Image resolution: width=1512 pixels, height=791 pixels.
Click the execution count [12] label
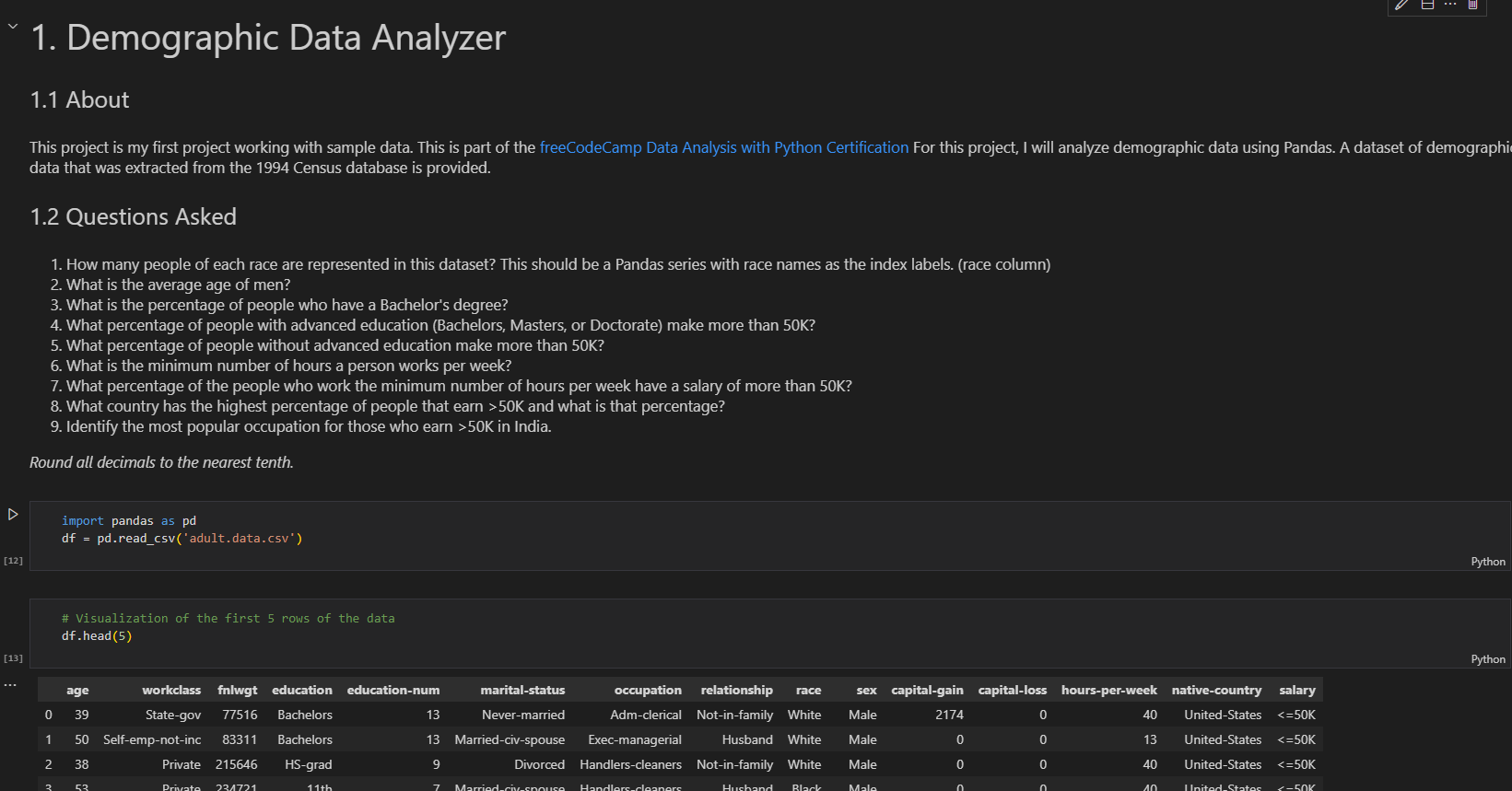13,561
